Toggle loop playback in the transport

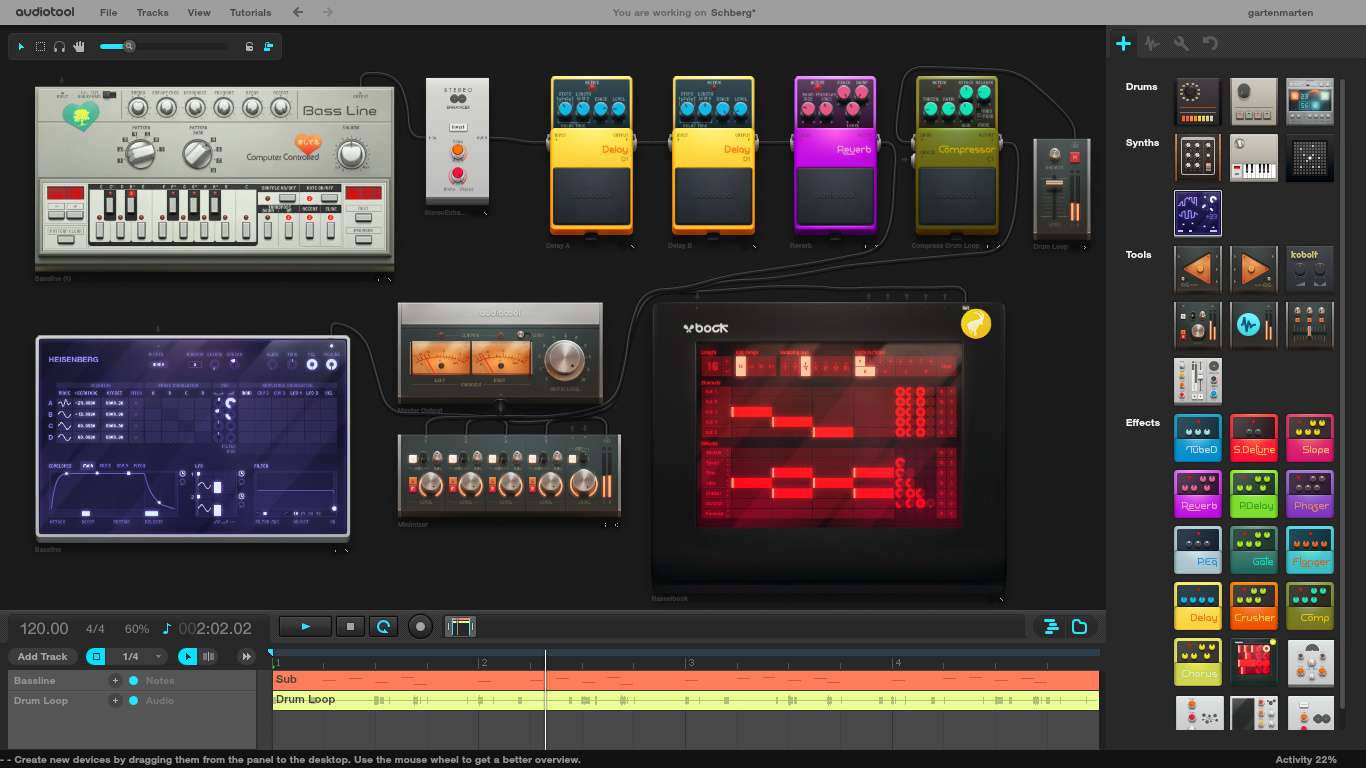(383, 627)
